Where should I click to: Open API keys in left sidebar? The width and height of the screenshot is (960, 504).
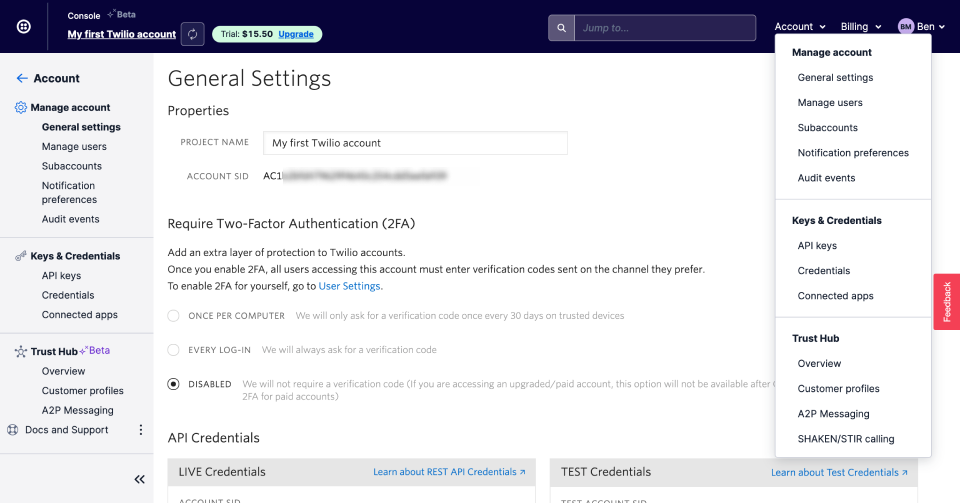(x=61, y=276)
